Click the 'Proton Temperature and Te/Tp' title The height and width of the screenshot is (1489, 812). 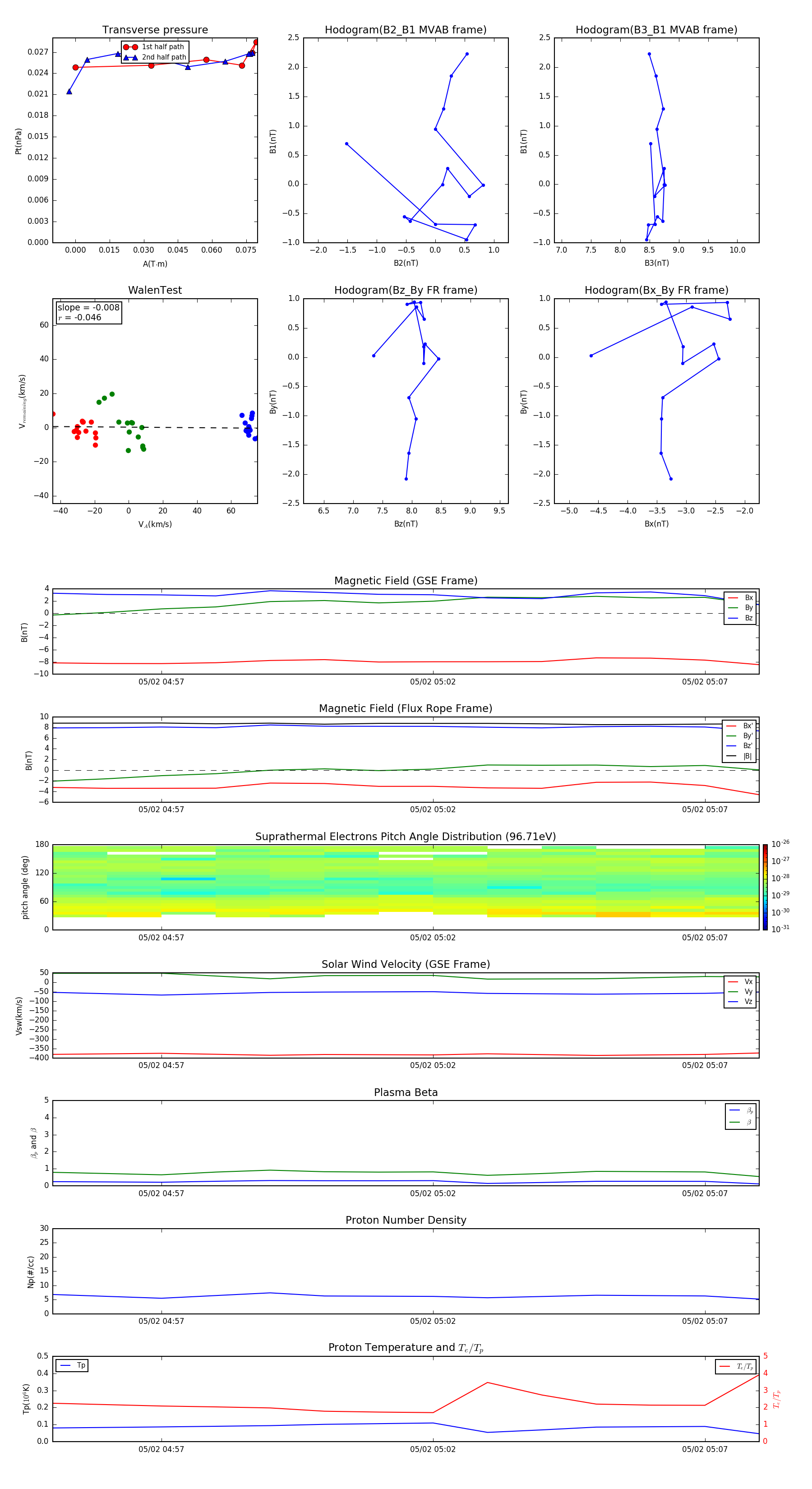[406, 1348]
